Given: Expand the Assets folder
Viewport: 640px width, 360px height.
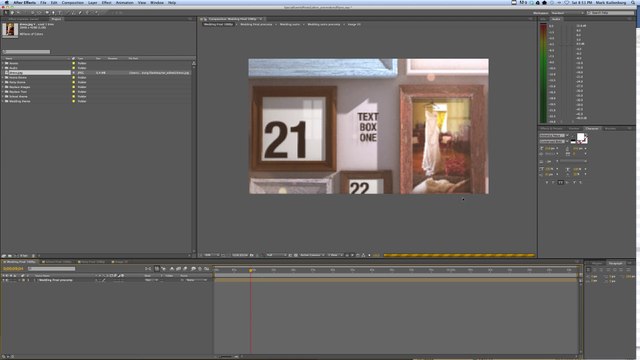Looking at the screenshot, I should coord(3,63).
